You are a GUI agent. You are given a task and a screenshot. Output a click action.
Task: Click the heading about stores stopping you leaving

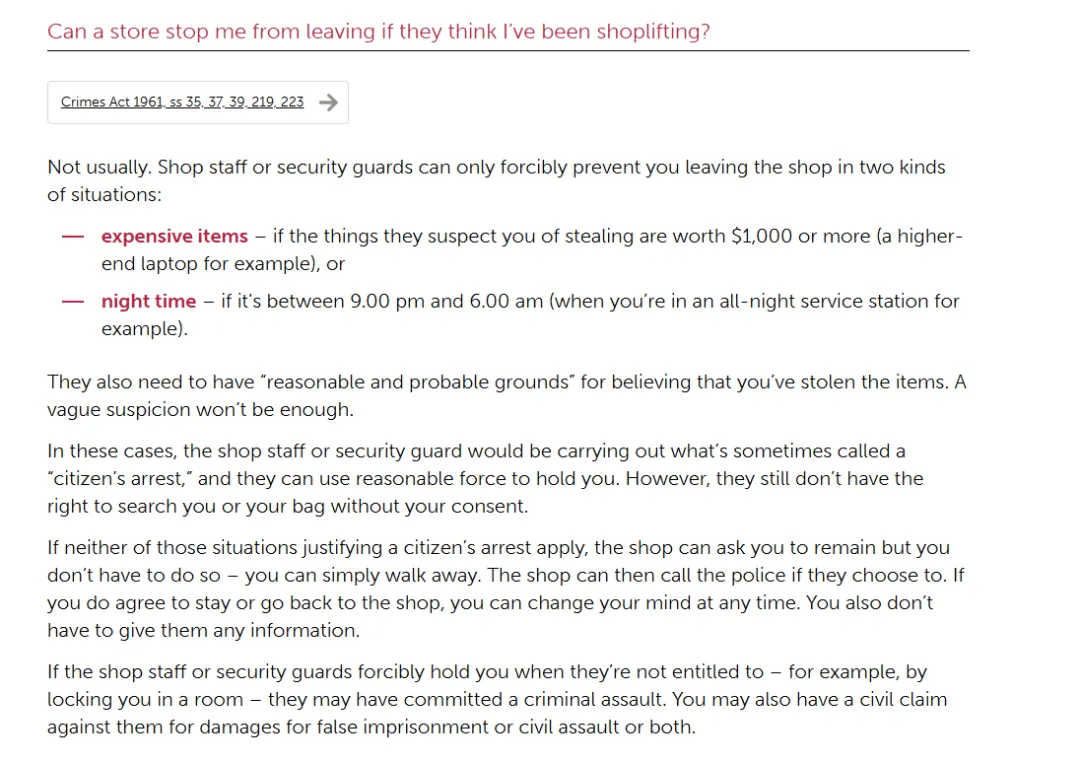[378, 32]
